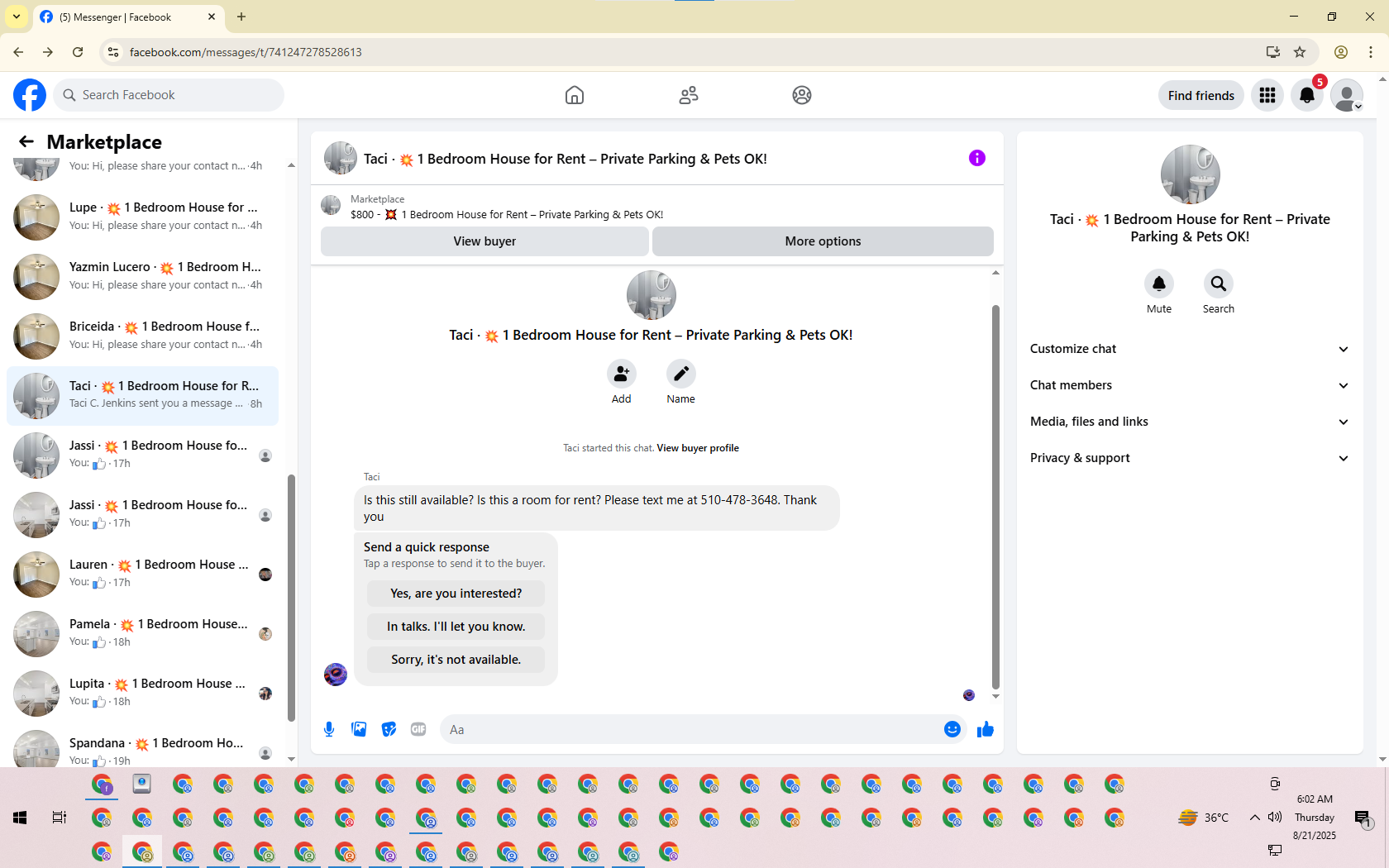Open conversation information purple icon
The width and height of the screenshot is (1389, 868).
(x=977, y=158)
